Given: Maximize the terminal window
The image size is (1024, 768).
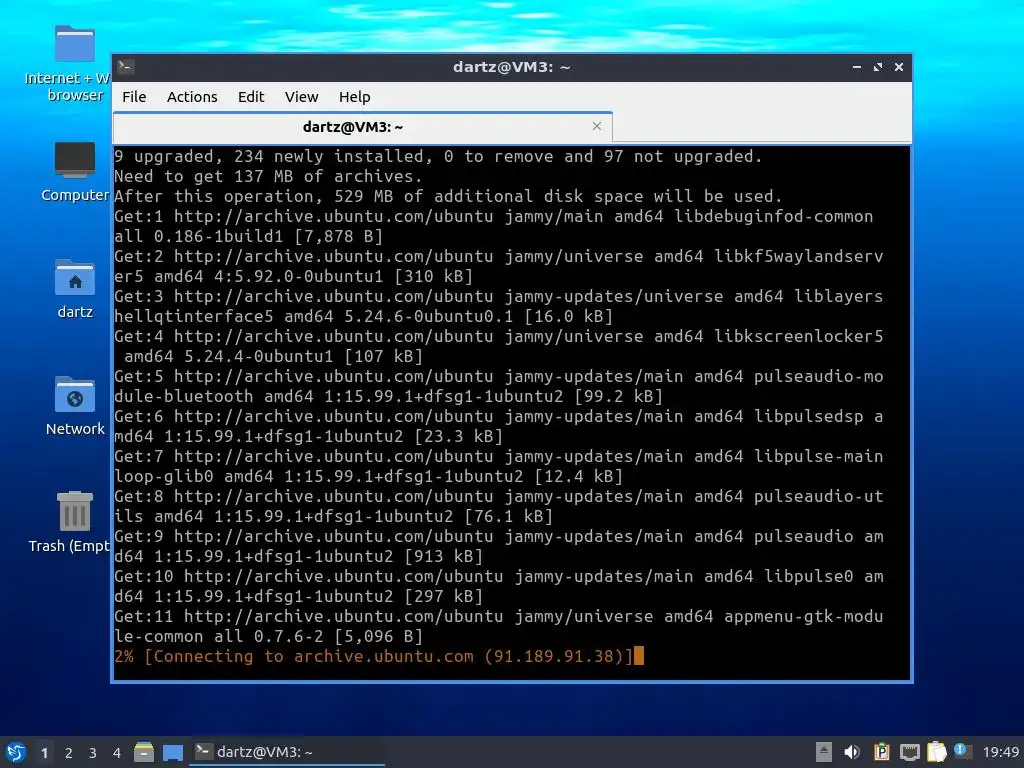Looking at the screenshot, I should point(878,67).
